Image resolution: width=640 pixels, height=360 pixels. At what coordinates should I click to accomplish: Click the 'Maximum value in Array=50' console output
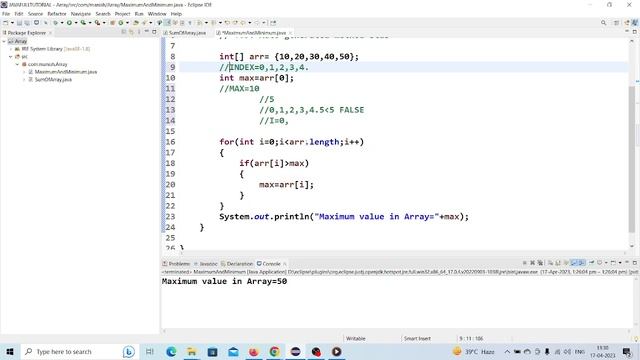[x=224, y=281]
